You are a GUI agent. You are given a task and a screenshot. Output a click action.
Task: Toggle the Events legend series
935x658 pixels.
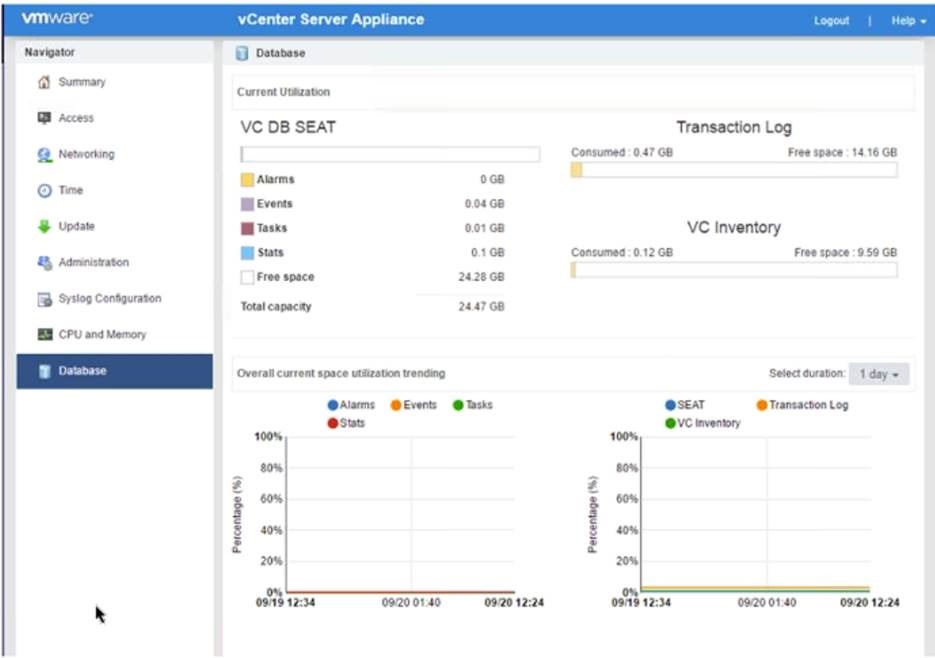click(413, 405)
